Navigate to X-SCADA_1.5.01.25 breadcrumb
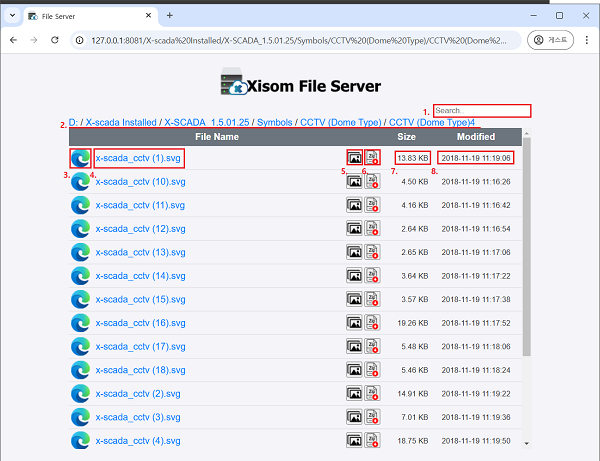This screenshot has width=600, height=461. pyautogui.click(x=207, y=122)
